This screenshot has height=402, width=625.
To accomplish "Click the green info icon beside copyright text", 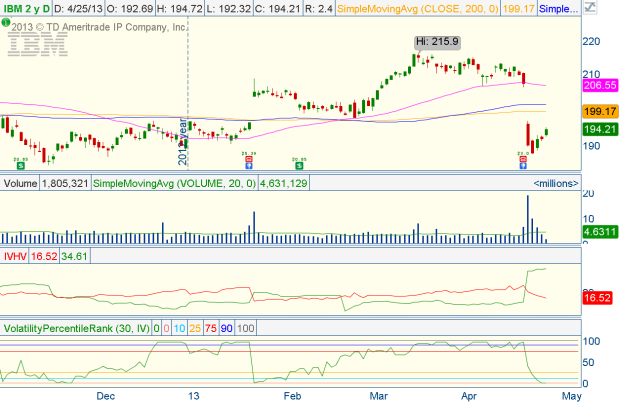I will [6, 23].
